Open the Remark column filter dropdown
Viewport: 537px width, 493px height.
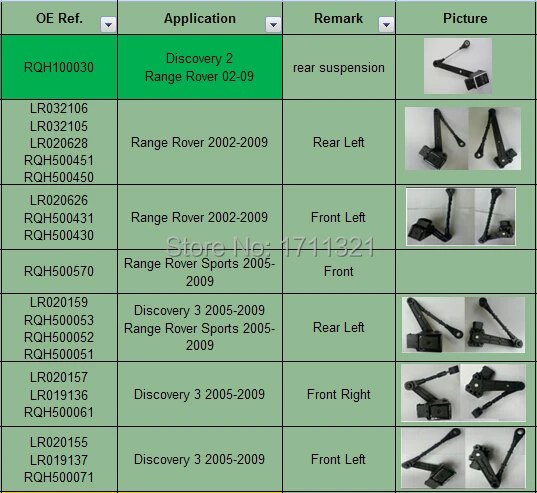(x=386, y=25)
